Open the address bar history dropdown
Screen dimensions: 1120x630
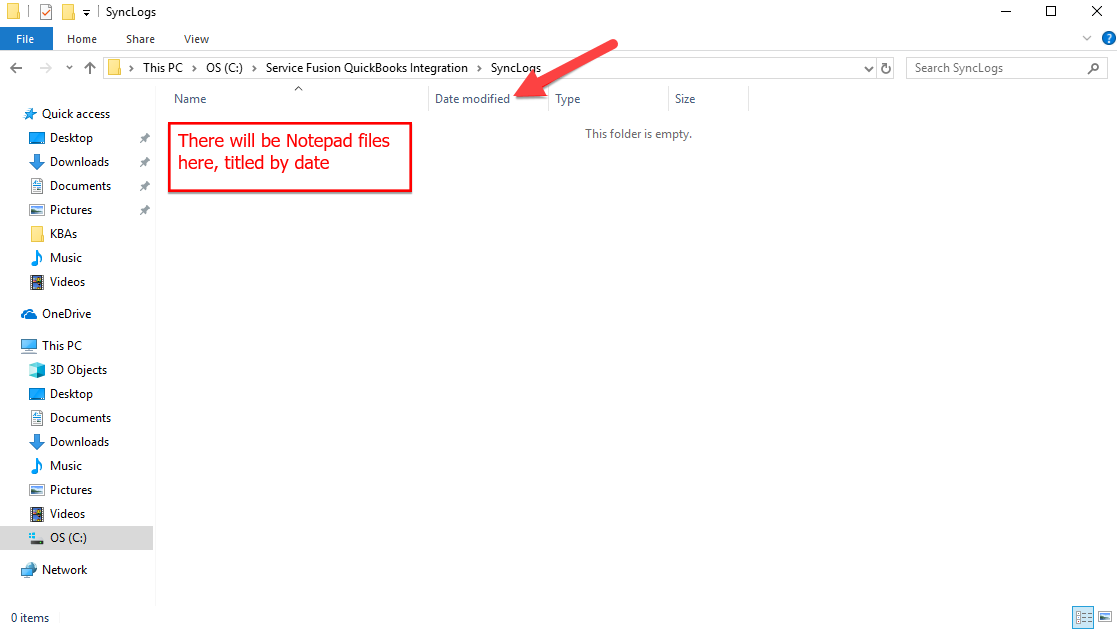coord(869,69)
